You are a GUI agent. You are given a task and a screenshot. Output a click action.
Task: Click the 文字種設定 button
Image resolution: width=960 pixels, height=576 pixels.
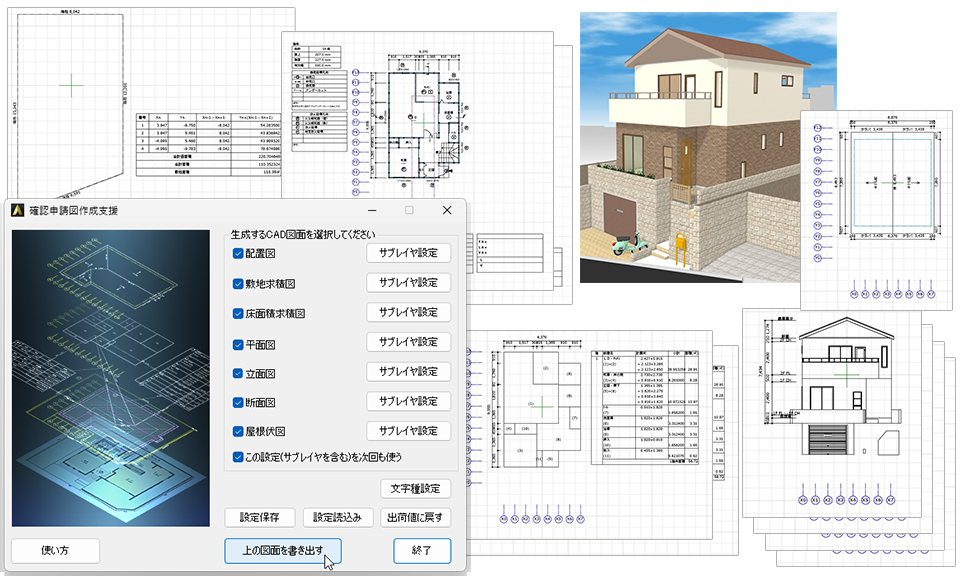click(x=415, y=489)
